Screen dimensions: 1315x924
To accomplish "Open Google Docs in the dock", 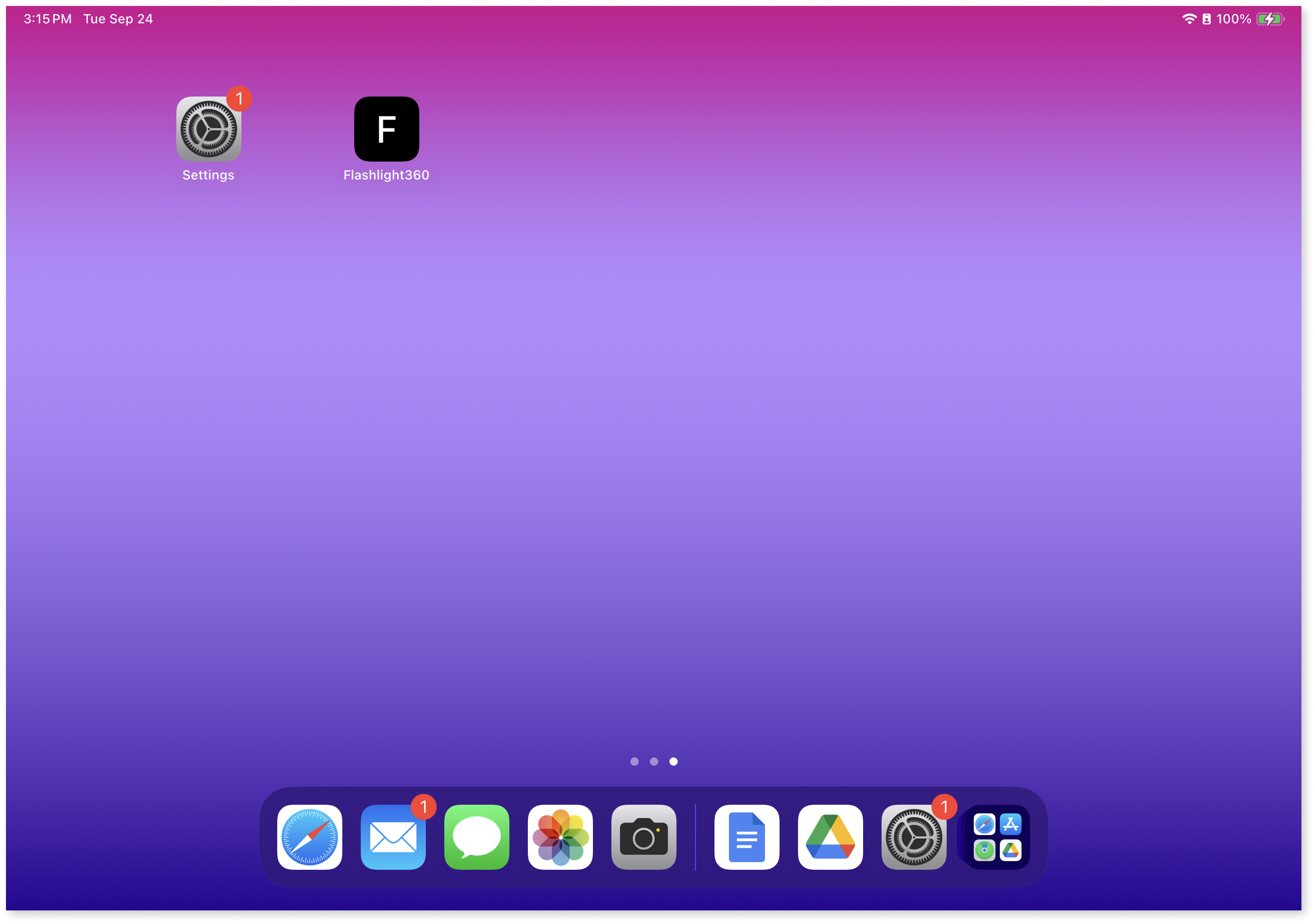I will pos(748,838).
